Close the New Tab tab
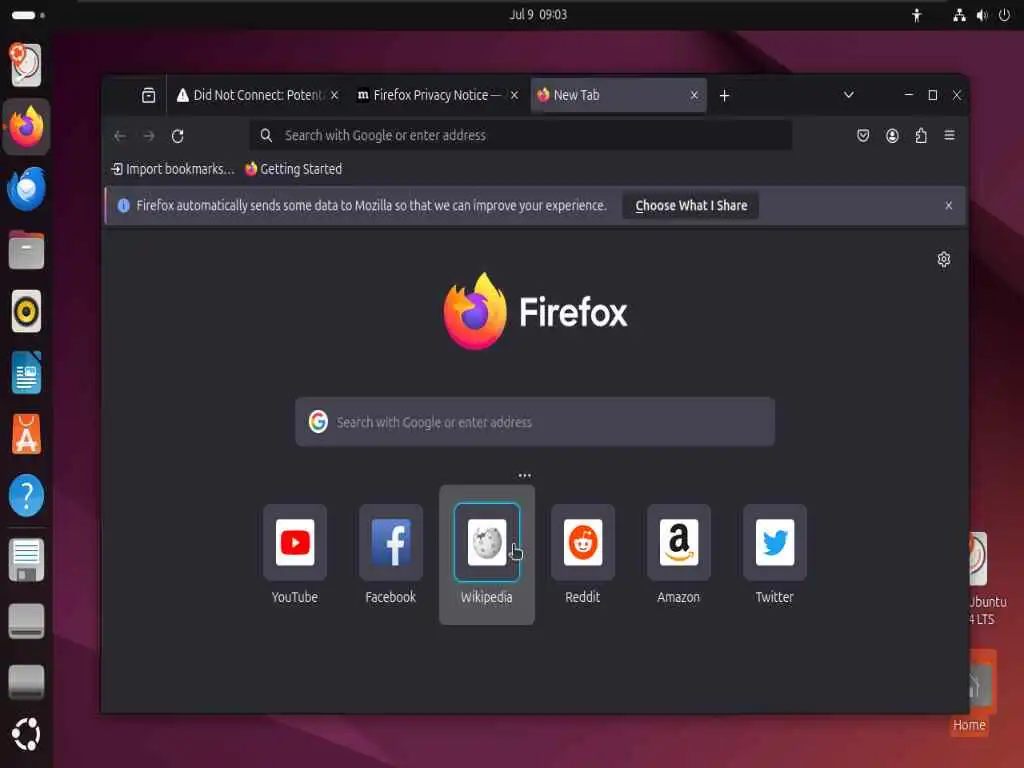This screenshot has width=1024, height=768. 694,95
